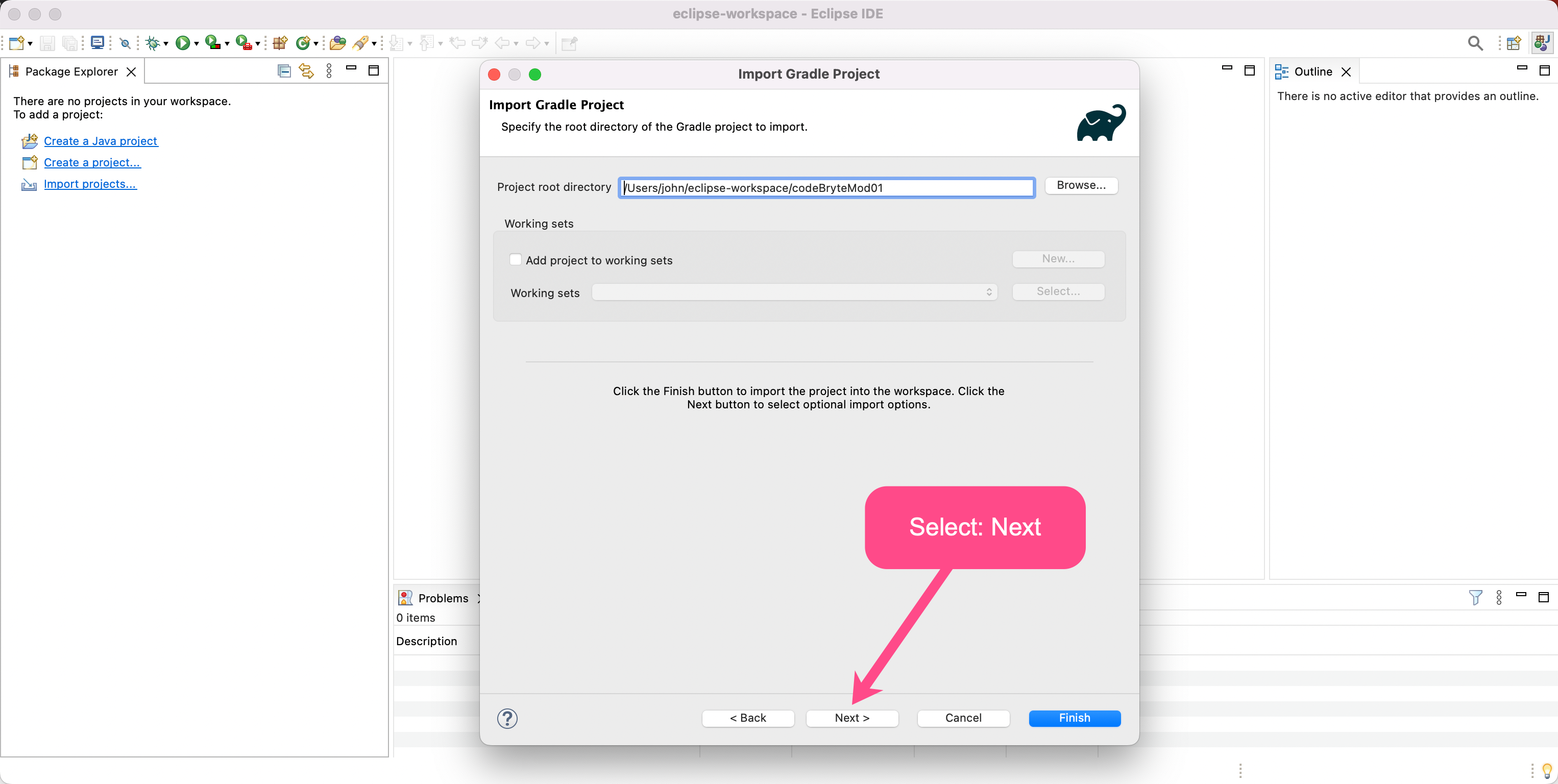Click the Import projects... link
The width and height of the screenshot is (1558, 784).
tap(90, 184)
